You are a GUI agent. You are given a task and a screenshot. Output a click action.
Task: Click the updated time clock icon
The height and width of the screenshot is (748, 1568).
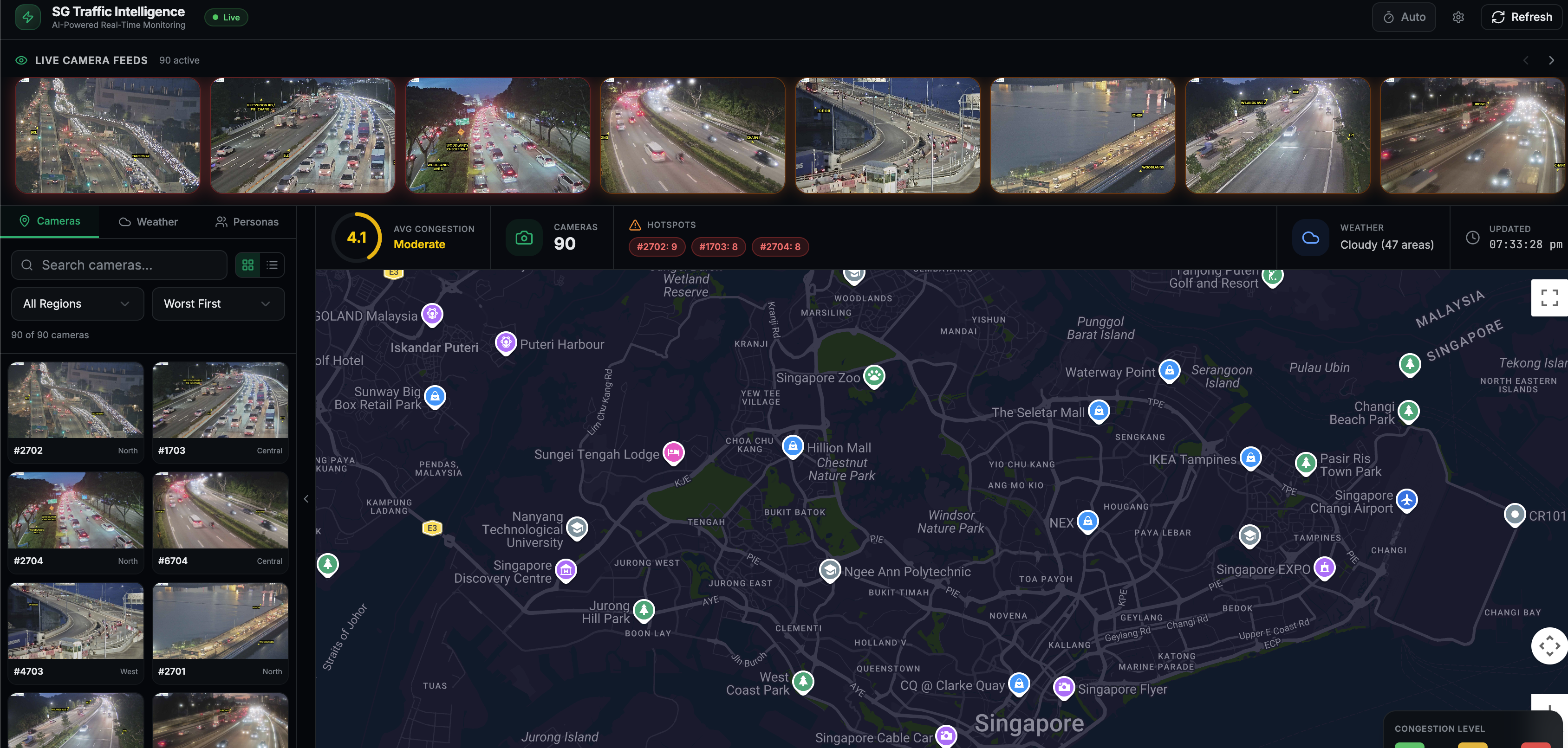coord(1472,237)
